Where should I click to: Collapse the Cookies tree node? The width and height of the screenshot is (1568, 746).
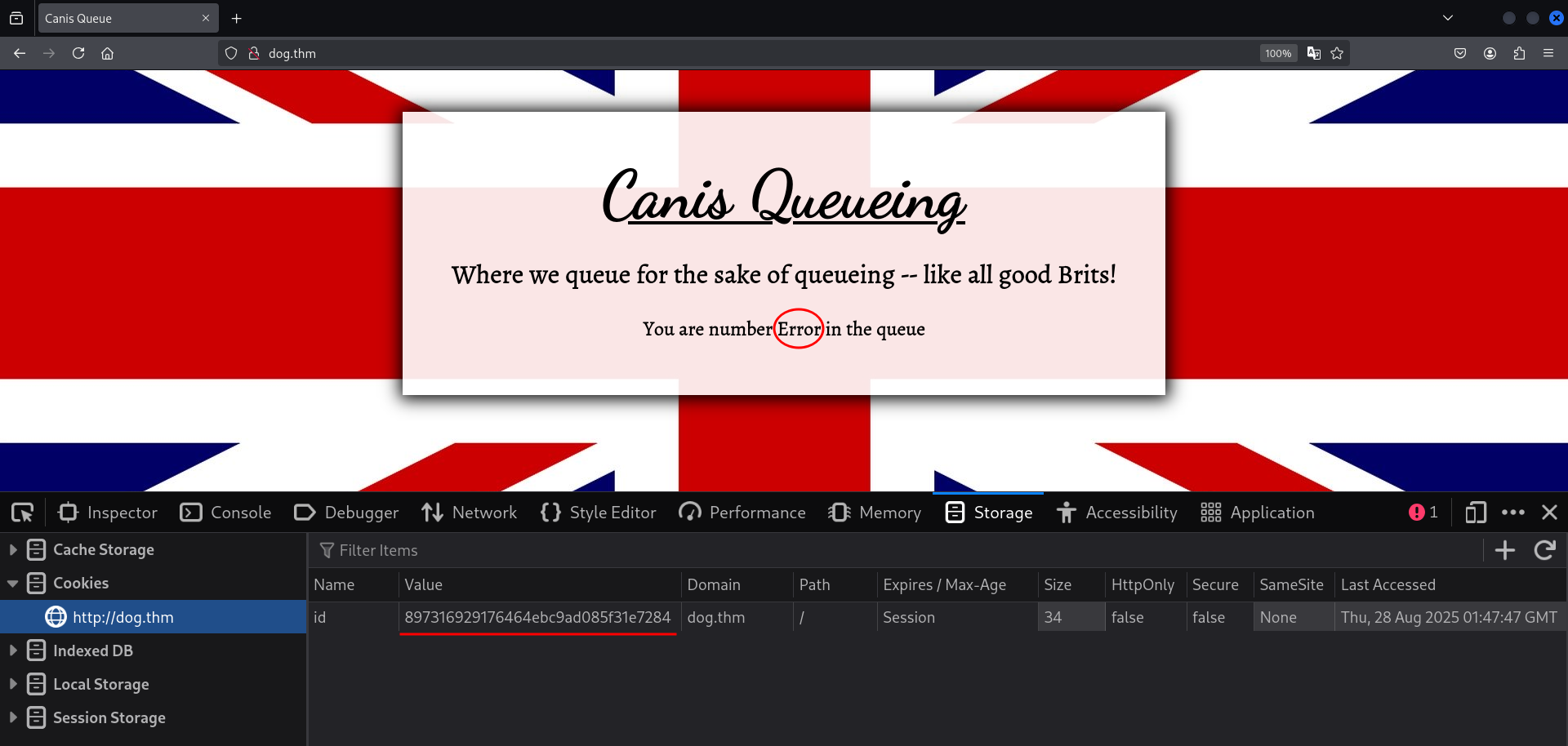13,584
